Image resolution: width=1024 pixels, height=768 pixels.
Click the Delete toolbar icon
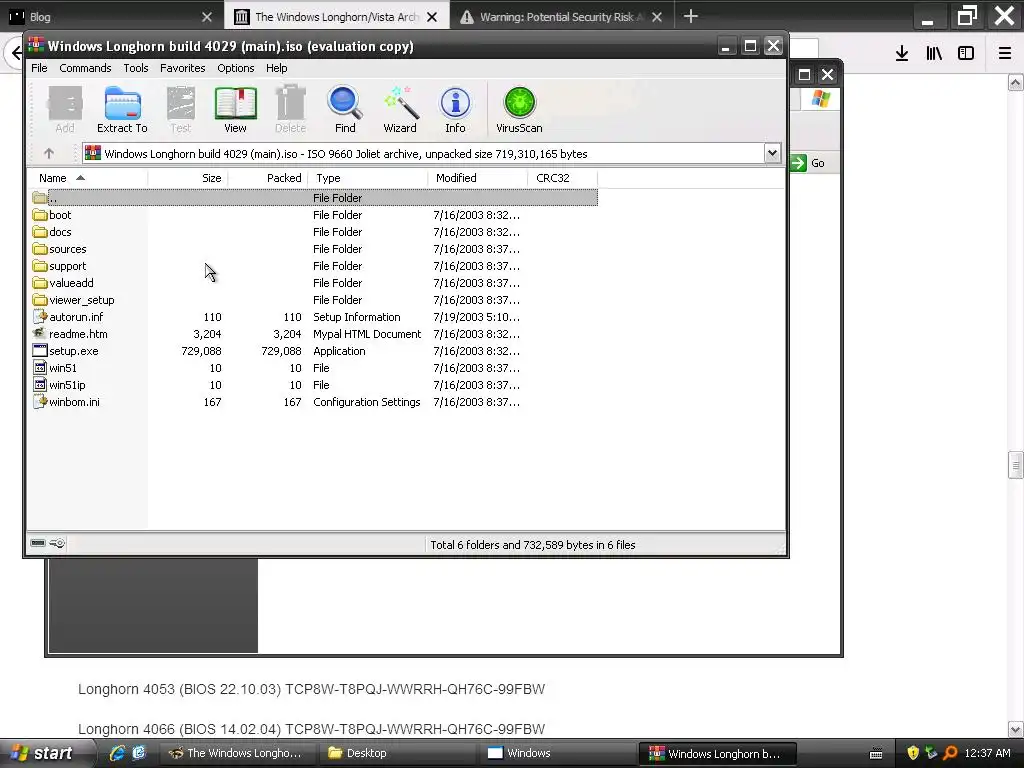pos(290,110)
